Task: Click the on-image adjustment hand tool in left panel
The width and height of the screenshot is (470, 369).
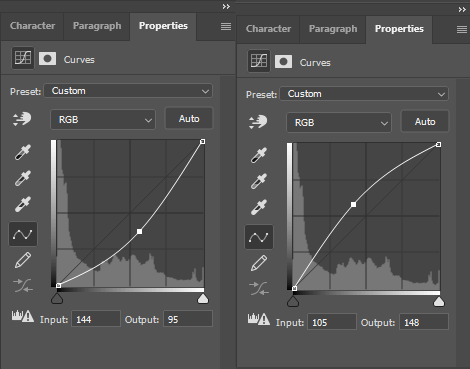Action: pos(22,119)
